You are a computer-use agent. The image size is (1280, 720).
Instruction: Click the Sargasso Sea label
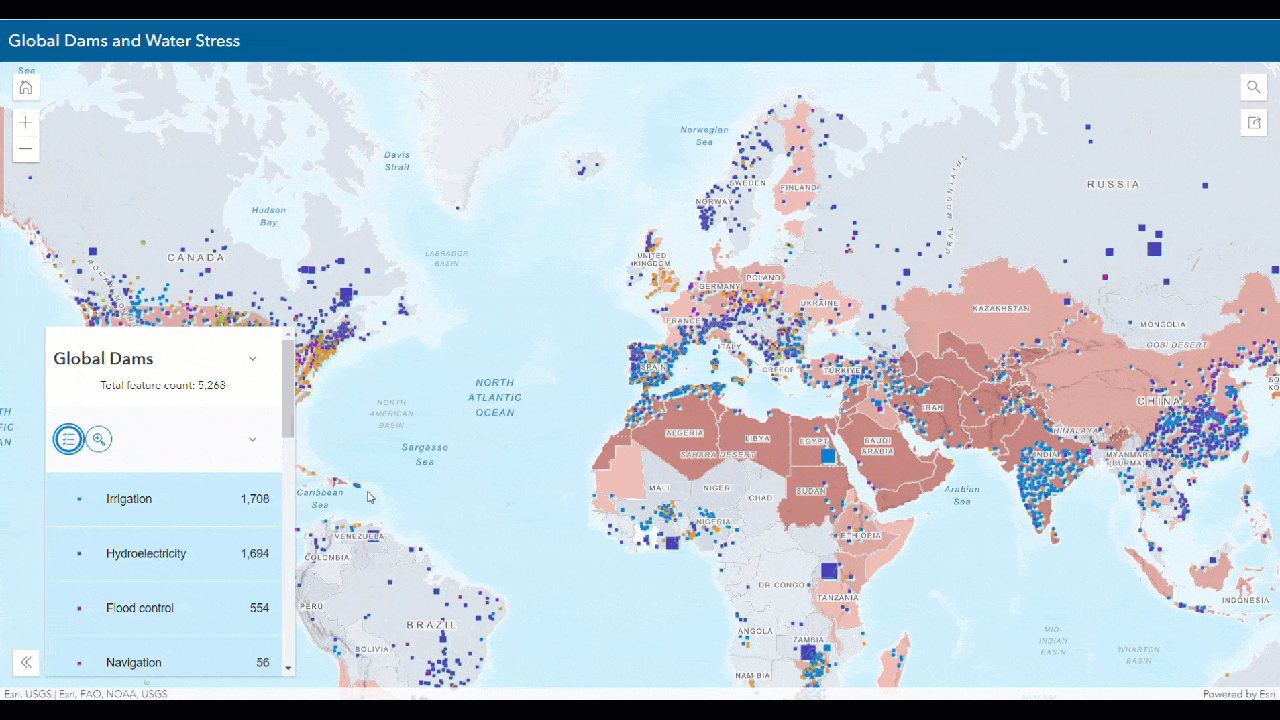pyautogui.click(x=425, y=454)
